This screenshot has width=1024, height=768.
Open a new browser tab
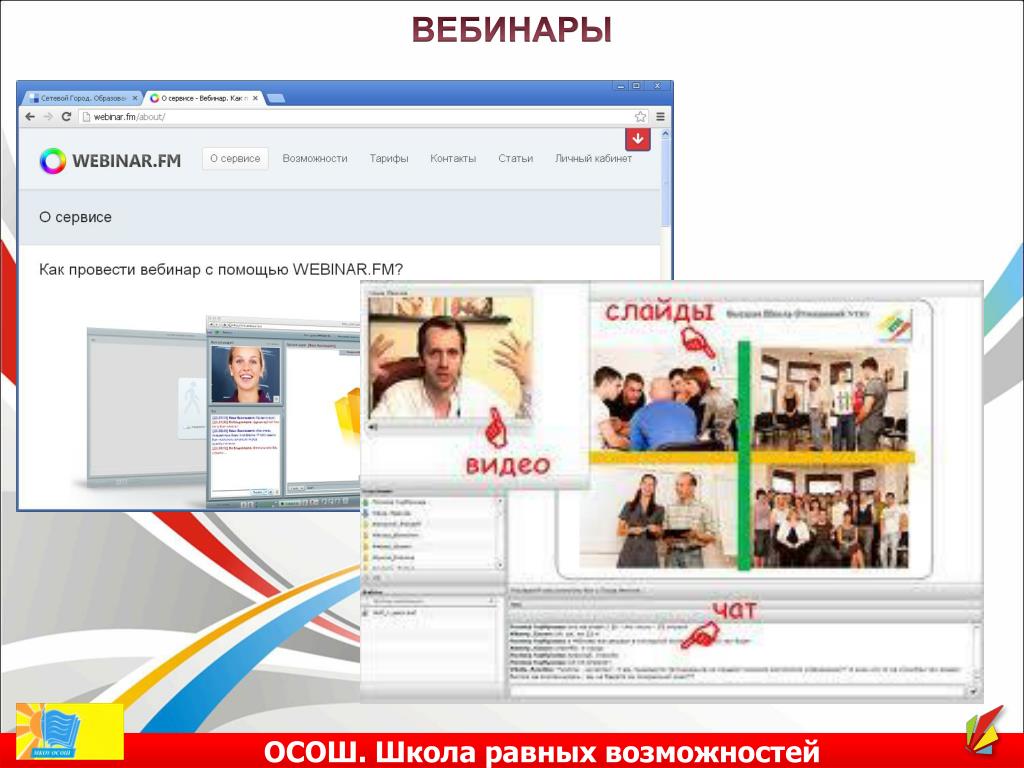pos(276,98)
